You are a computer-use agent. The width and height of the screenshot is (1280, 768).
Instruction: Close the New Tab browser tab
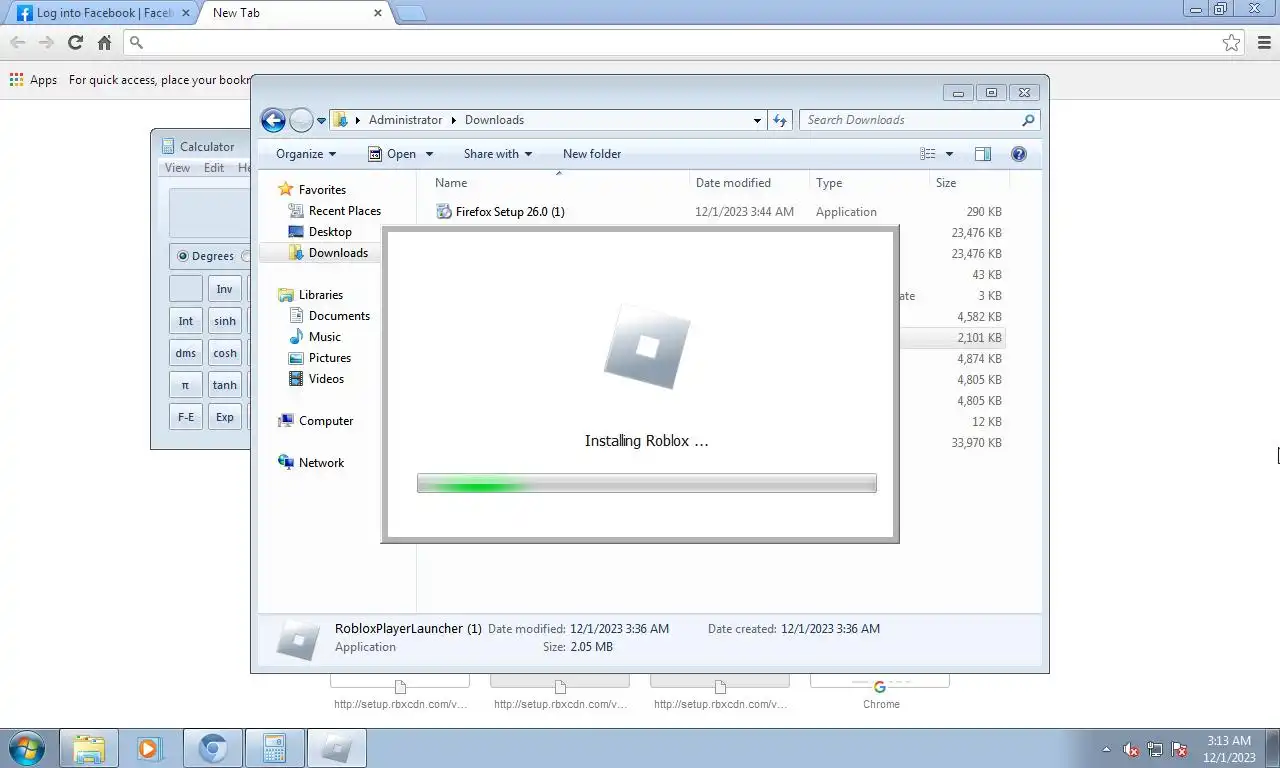click(x=378, y=13)
